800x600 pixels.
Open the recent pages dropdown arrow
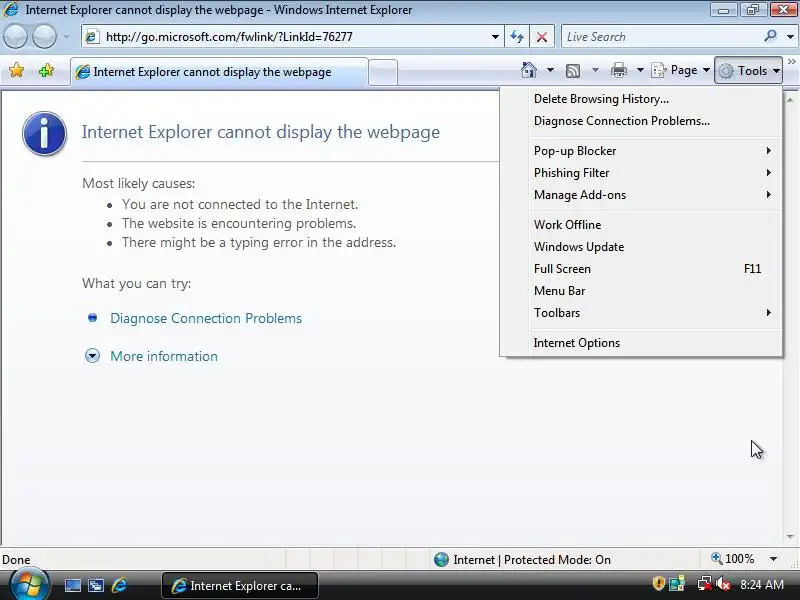coord(67,37)
